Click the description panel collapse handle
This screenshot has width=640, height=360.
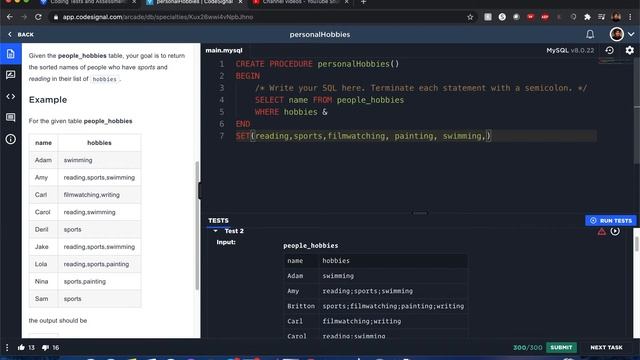200,191
